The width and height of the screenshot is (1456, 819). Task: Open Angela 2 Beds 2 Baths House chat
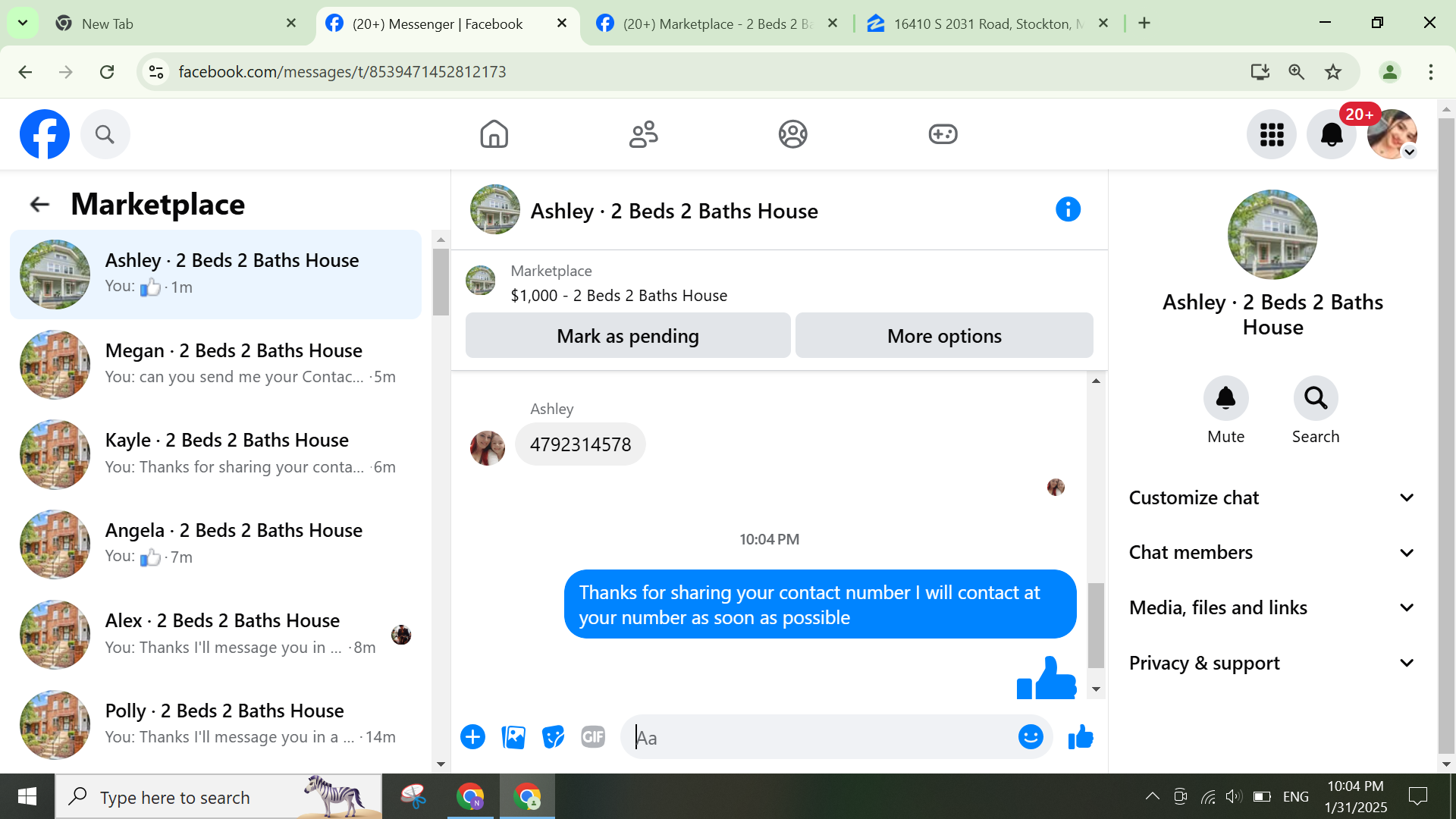pyautogui.click(x=216, y=544)
